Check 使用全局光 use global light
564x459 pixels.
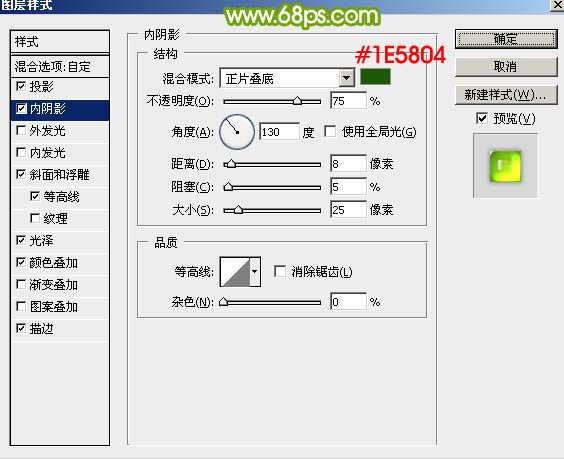pyautogui.click(x=330, y=131)
